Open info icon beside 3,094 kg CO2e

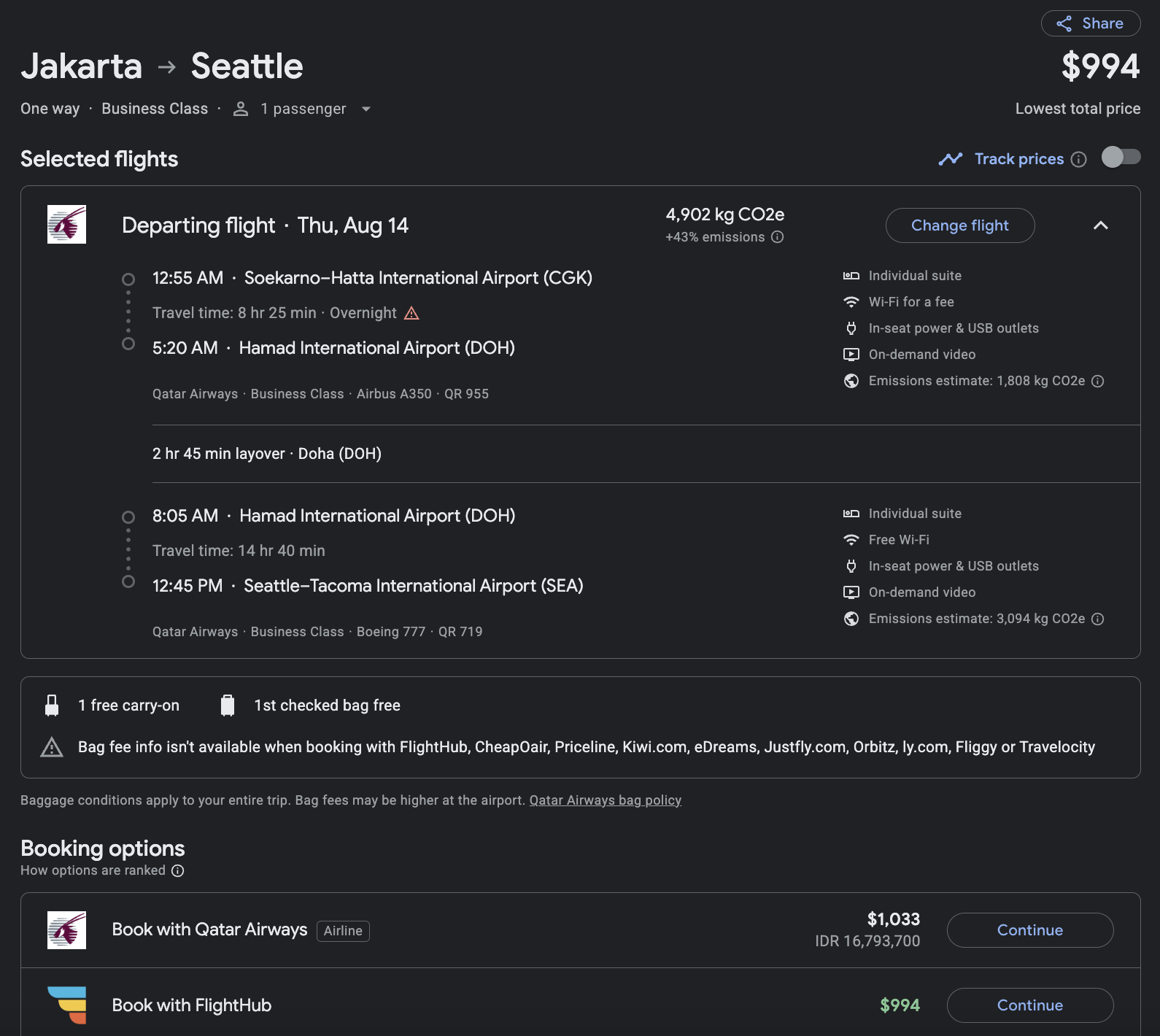pyautogui.click(x=1098, y=619)
